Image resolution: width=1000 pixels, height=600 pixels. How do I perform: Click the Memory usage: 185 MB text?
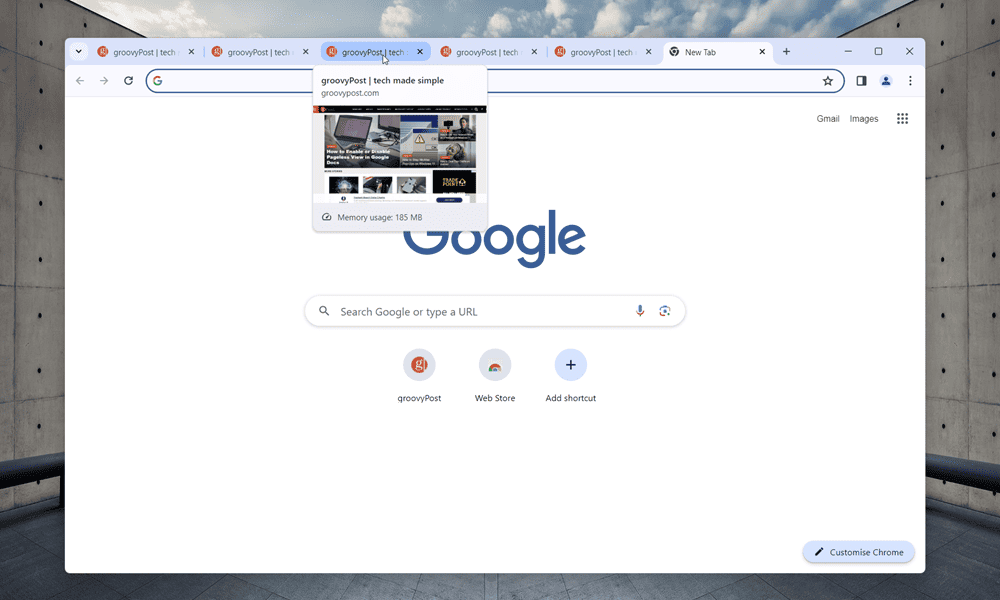[379, 217]
